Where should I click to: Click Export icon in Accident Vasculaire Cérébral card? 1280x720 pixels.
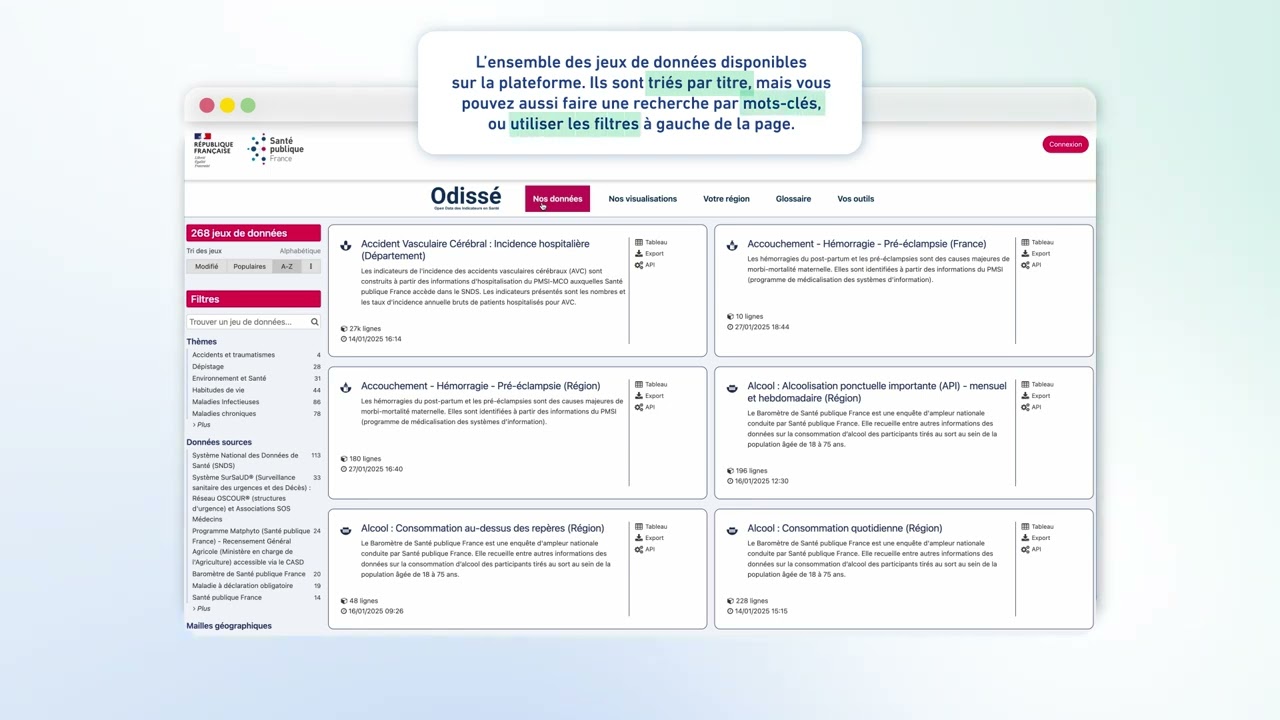click(639, 254)
